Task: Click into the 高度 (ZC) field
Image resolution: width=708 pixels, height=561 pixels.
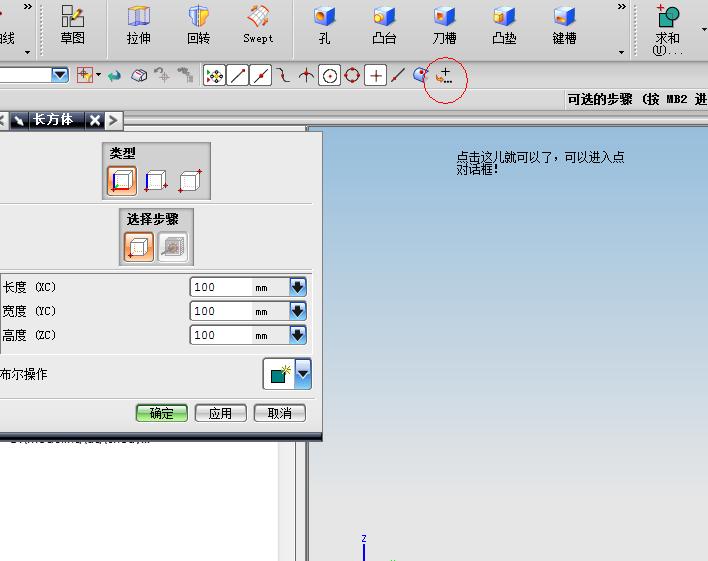Action: coord(221,335)
